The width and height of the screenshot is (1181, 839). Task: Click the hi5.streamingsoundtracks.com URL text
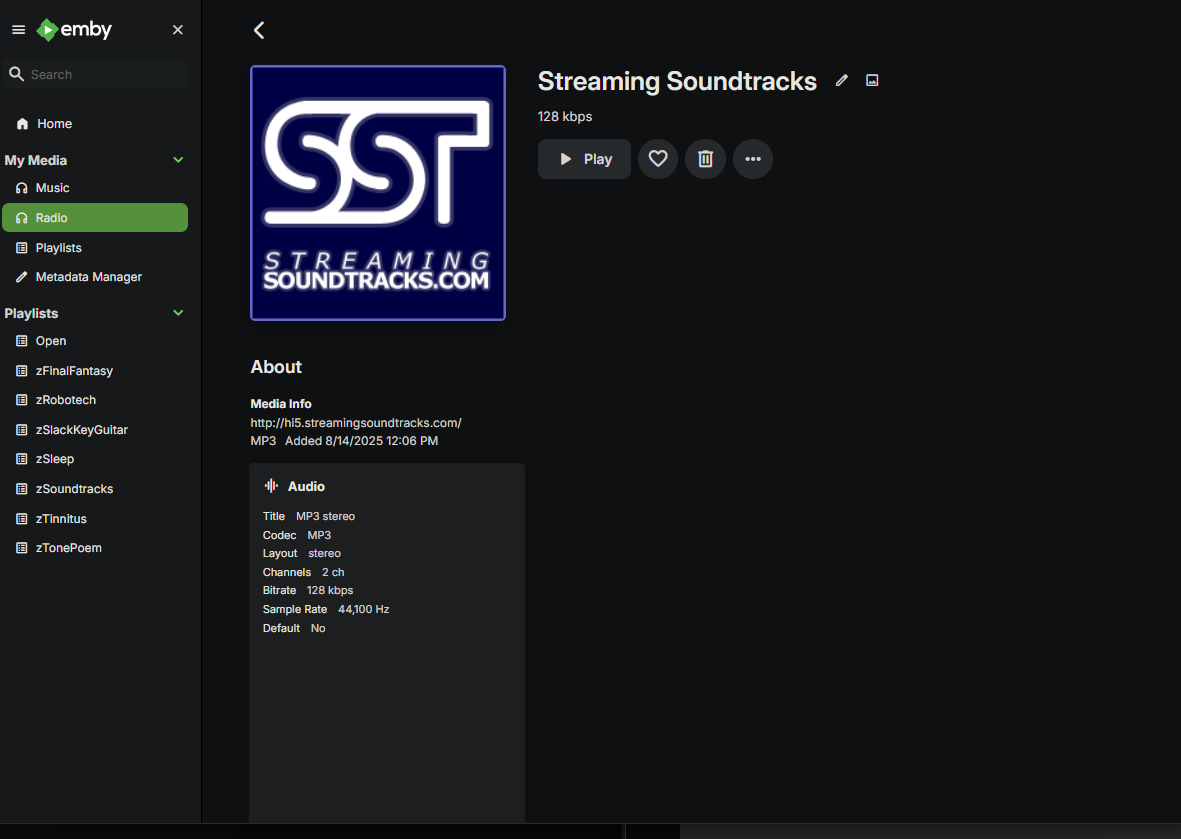(x=356, y=423)
